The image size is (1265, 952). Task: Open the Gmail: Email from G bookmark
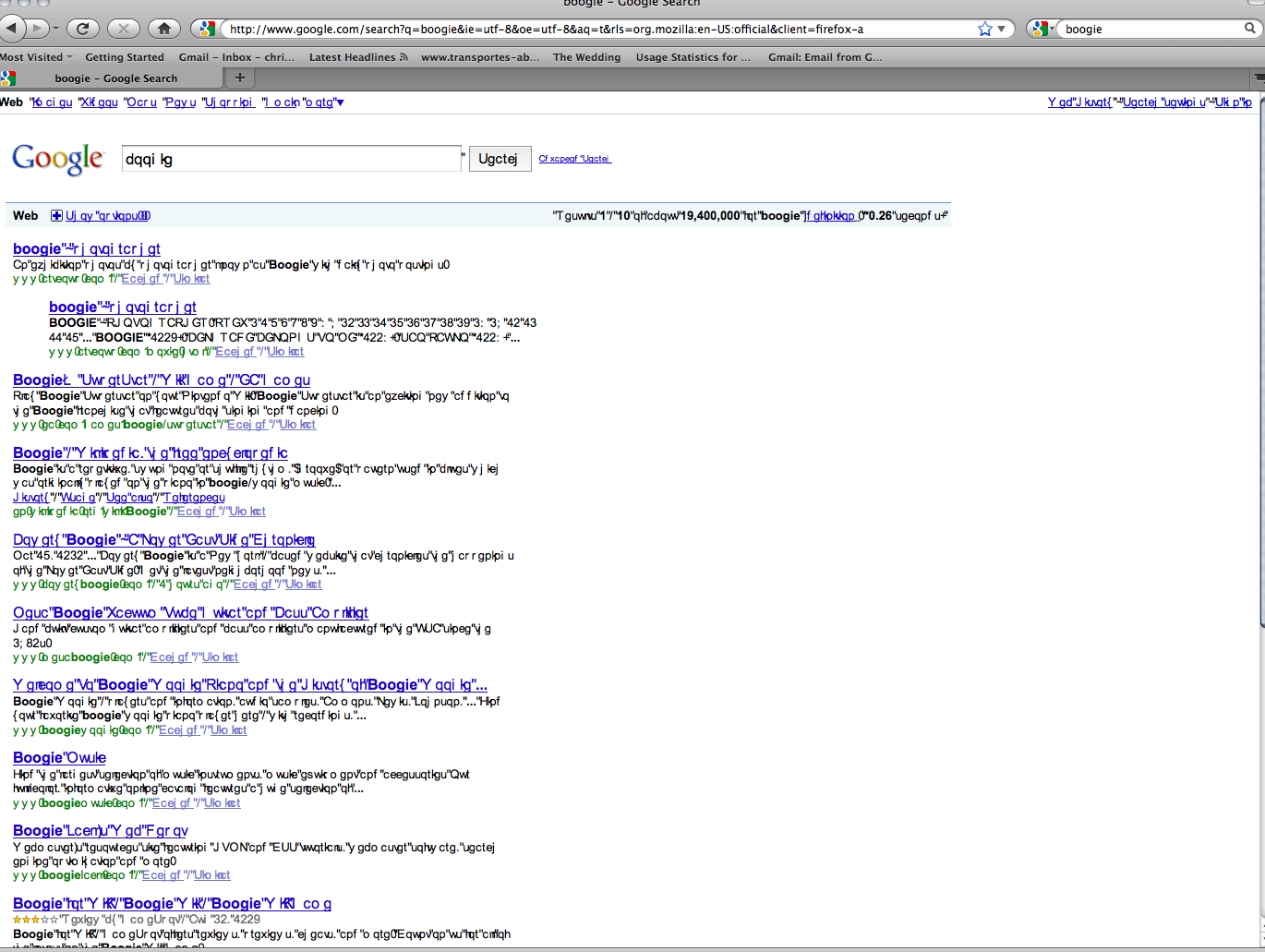coord(825,57)
